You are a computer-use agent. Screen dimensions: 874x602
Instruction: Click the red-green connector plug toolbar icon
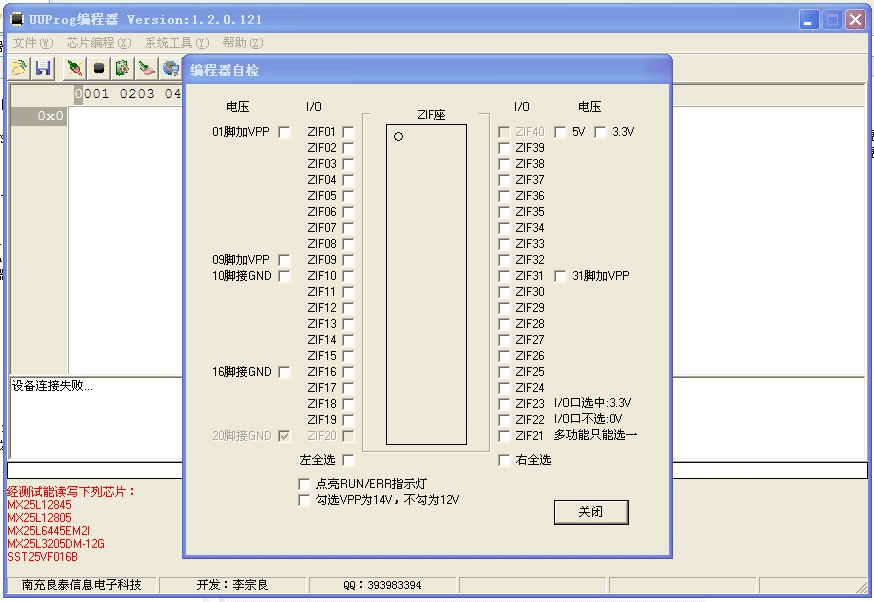click(74, 68)
